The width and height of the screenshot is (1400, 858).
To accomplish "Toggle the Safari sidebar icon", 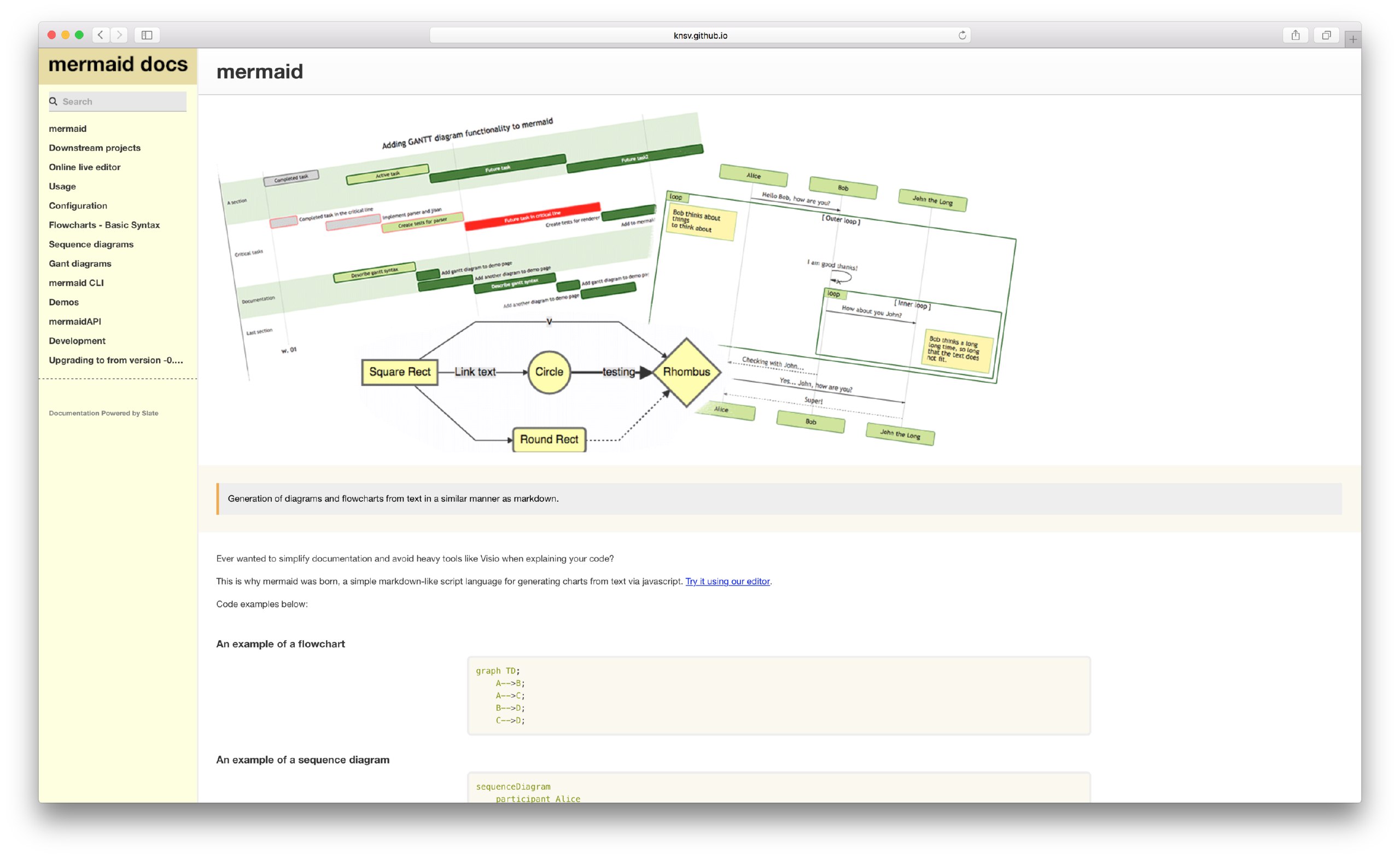I will 147,34.
